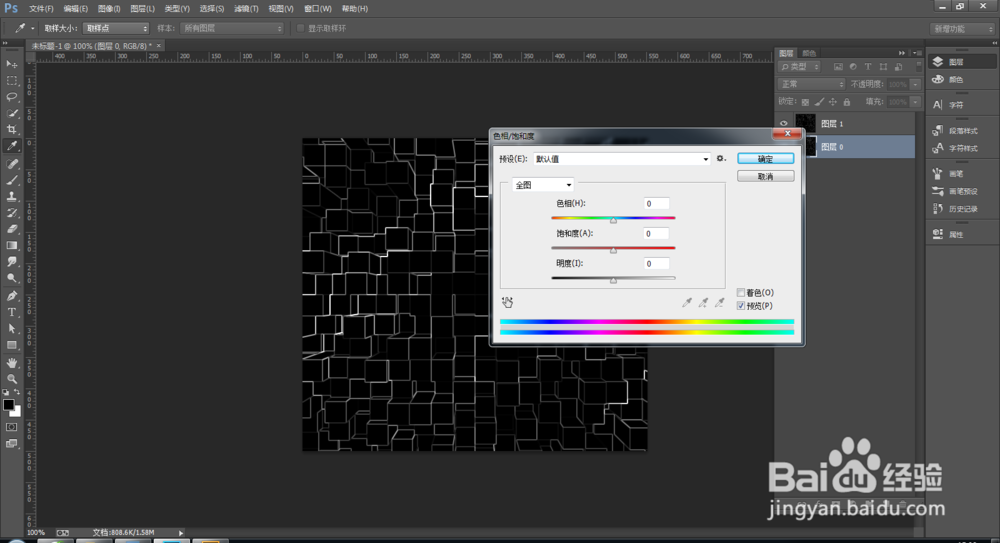Toggle Quick Mask mode
The height and width of the screenshot is (543, 1000).
[11, 427]
